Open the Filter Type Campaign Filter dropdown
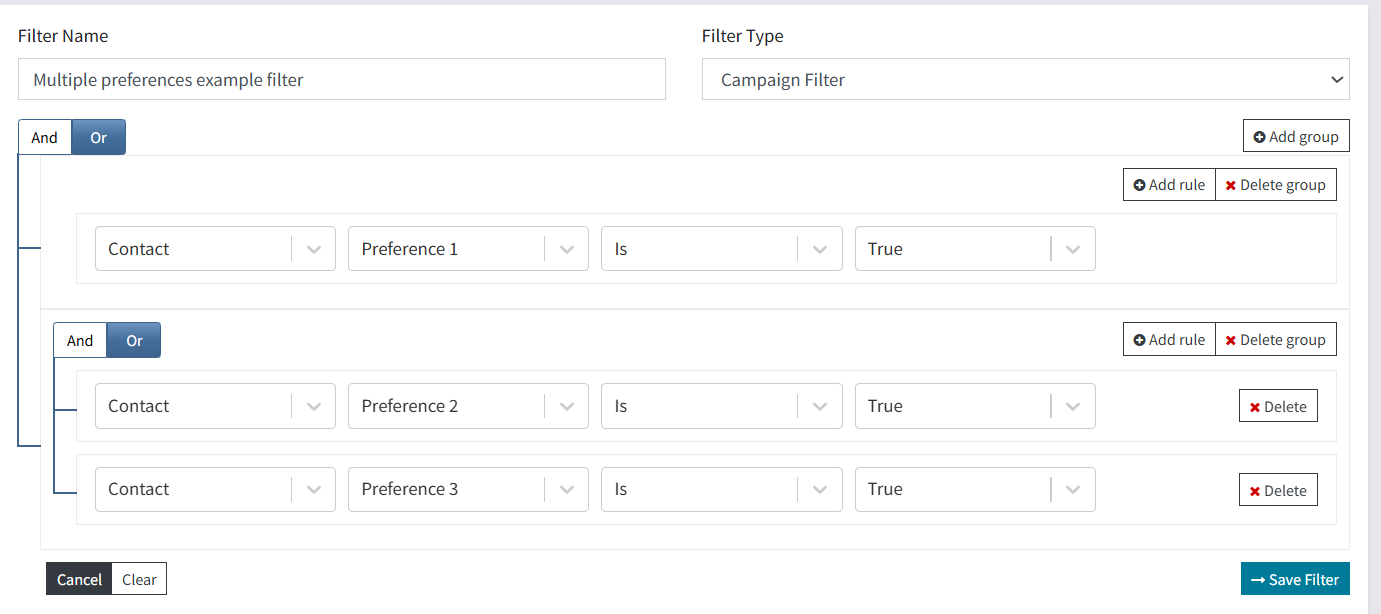 click(x=1026, y=79)
